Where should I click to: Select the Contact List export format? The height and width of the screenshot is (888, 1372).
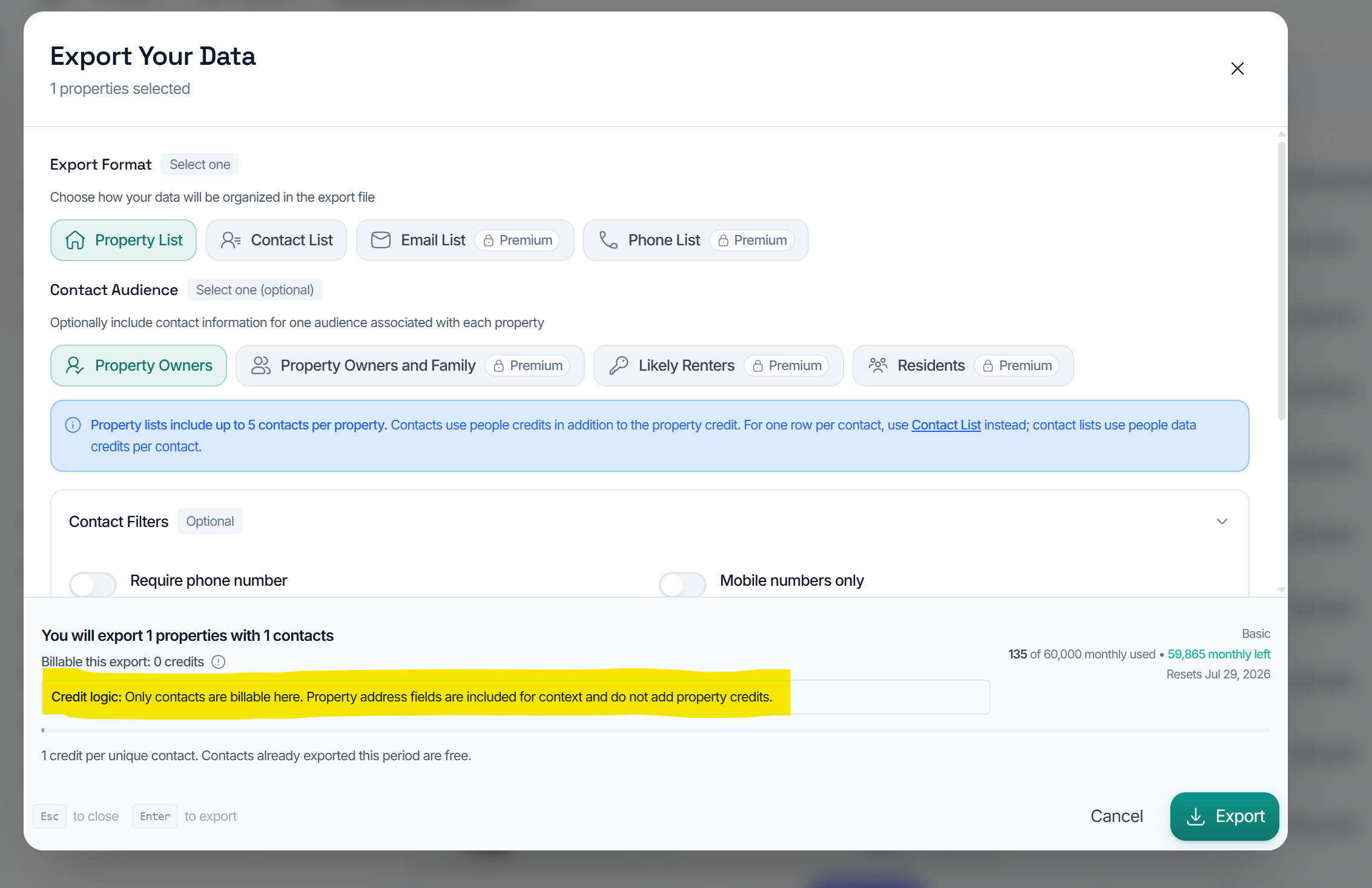pos(276,240)
